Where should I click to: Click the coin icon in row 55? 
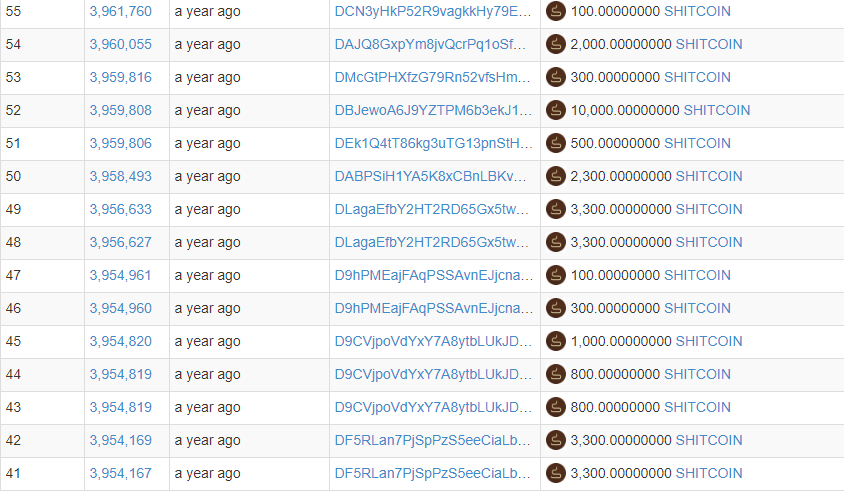[x=555, y=11]
